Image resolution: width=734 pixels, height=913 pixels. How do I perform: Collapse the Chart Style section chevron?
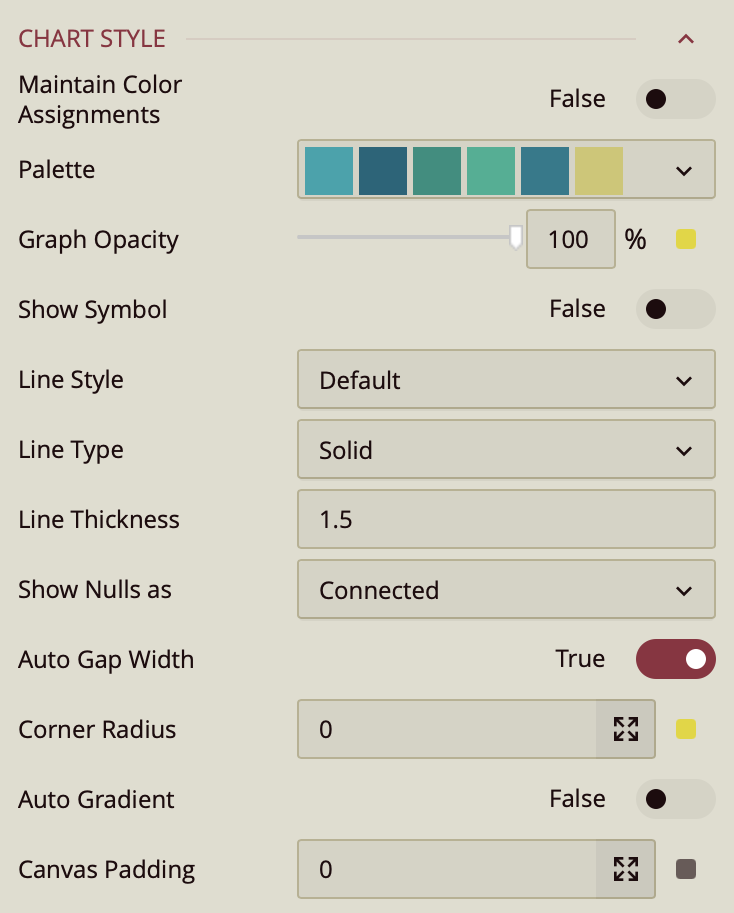click(685, 40)
